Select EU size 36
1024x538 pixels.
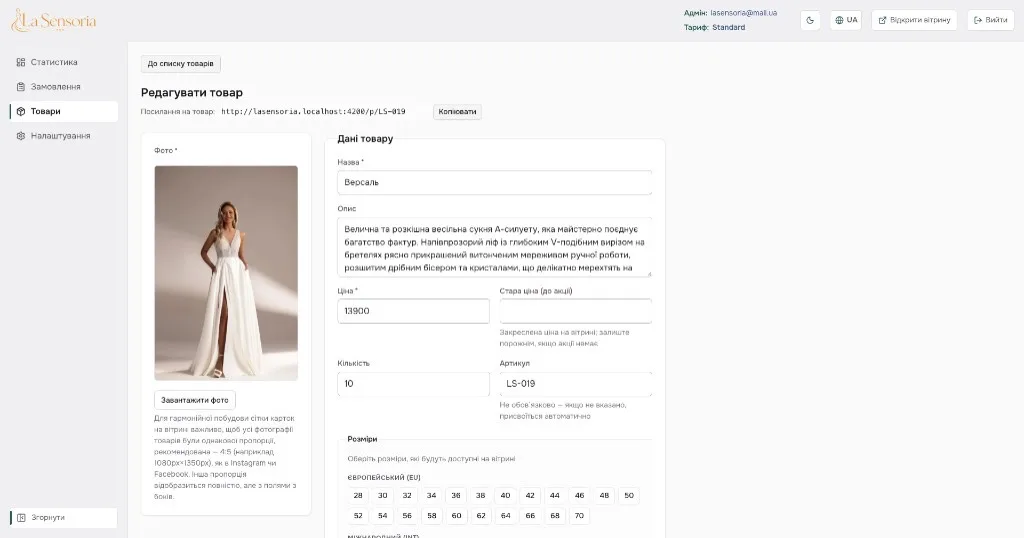click(x=456, y=496)
